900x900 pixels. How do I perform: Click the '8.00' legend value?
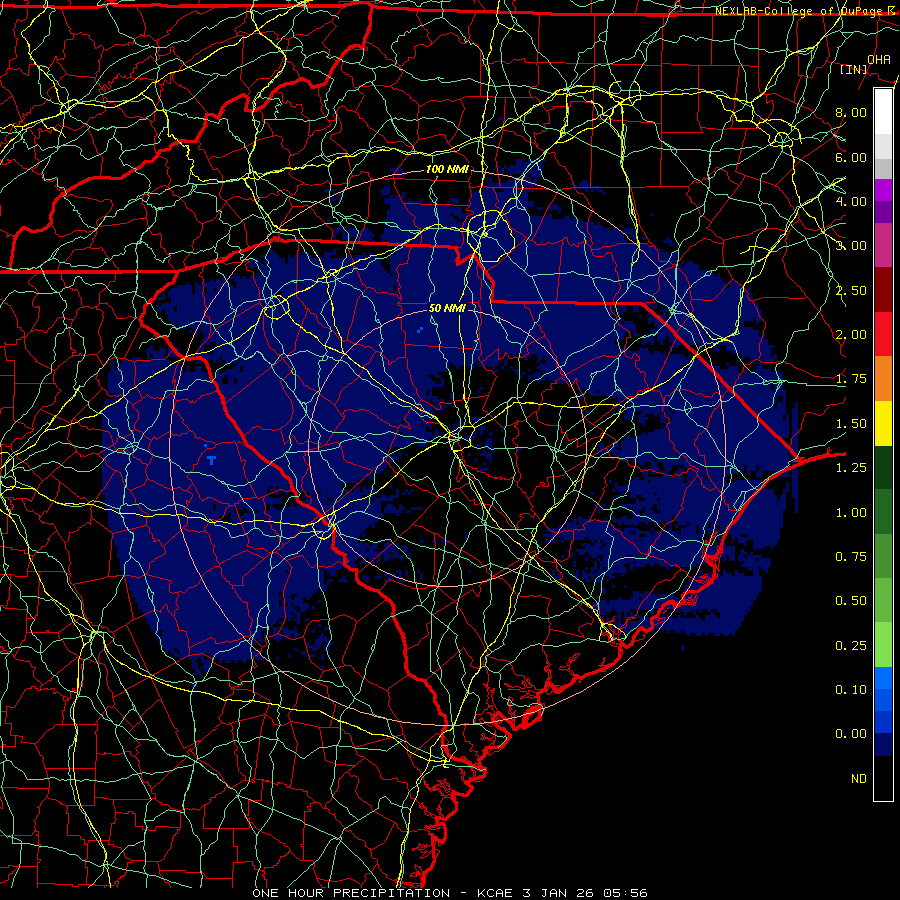[850, 112]
